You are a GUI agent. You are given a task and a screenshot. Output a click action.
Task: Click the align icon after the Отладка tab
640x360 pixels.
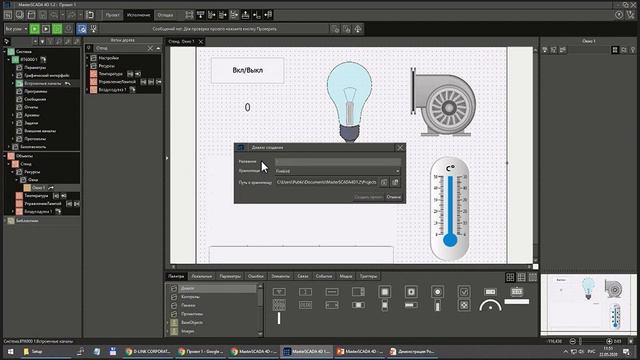click(x=189, y=15)
